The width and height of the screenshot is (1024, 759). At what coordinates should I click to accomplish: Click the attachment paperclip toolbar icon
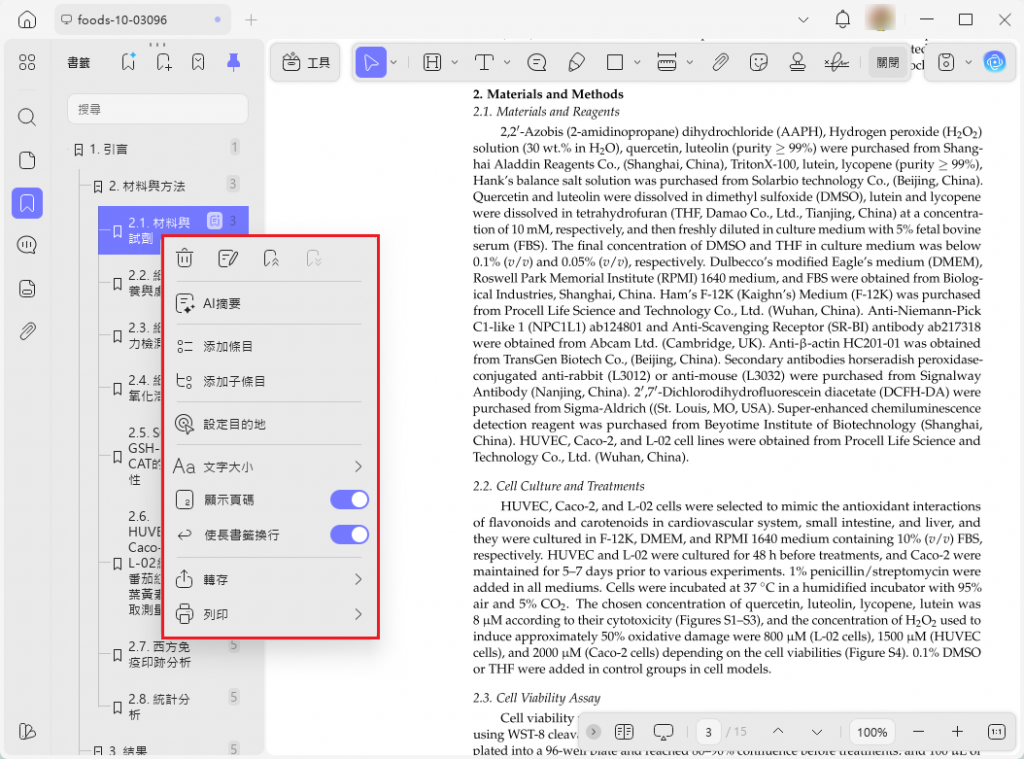[720, 62]
